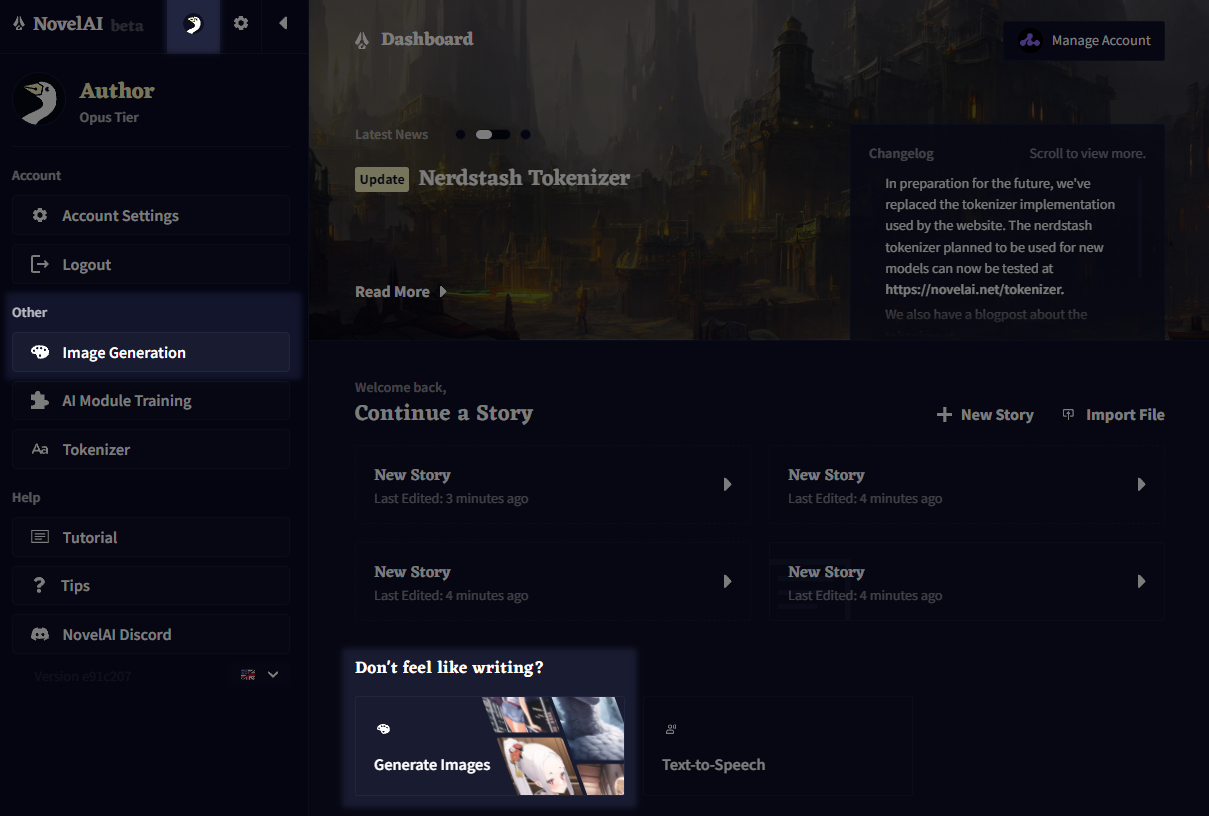
Task: Create a New Story
Action: click(x=985, y=414)
